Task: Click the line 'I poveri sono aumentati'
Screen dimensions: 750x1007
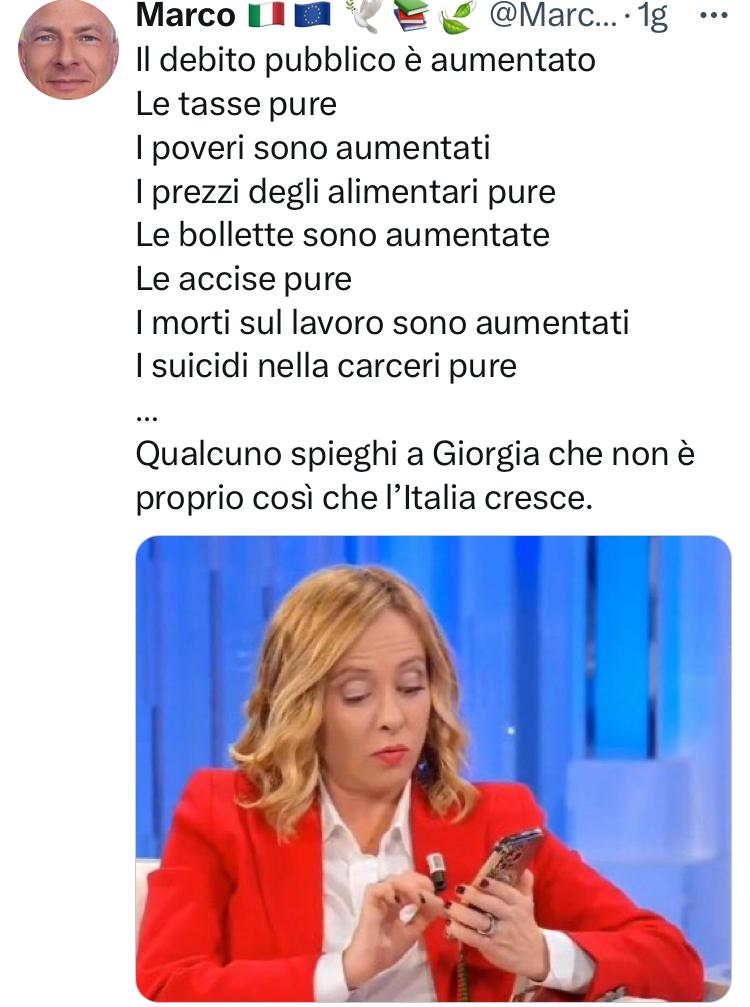Action: (x=313, y=148)
